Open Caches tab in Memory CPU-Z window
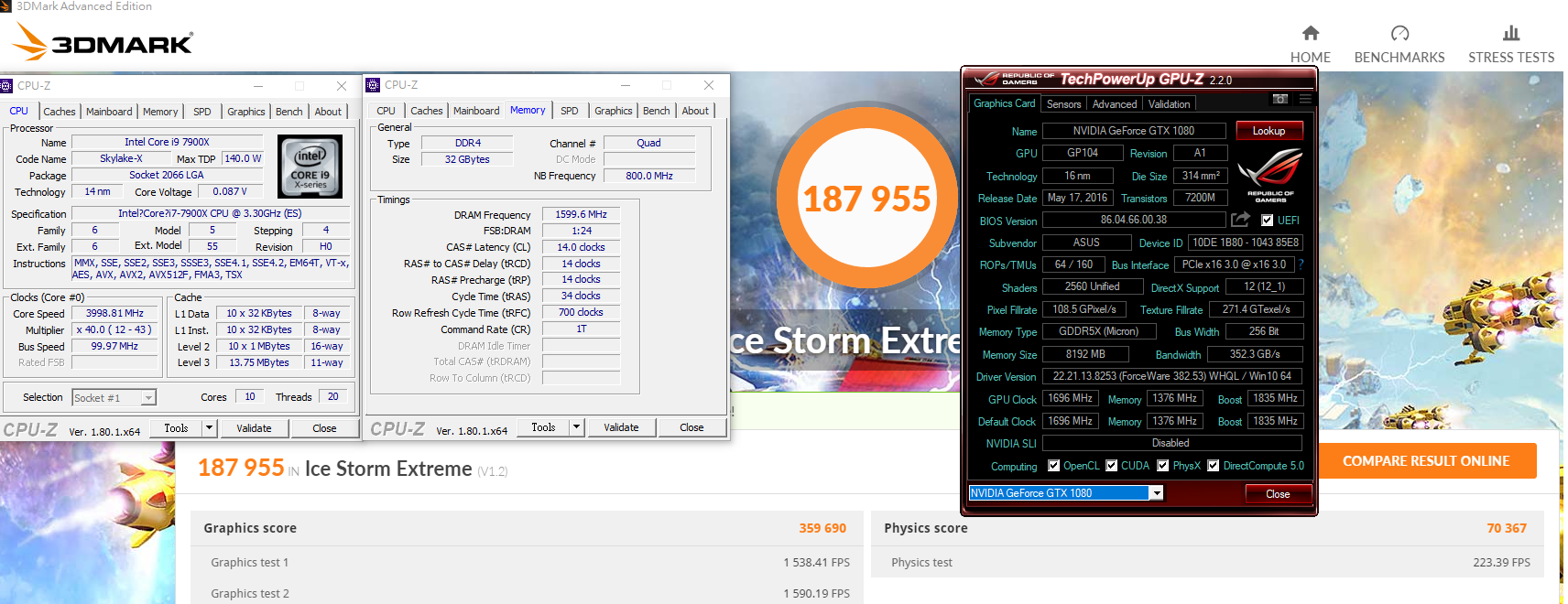 [427, 111]
